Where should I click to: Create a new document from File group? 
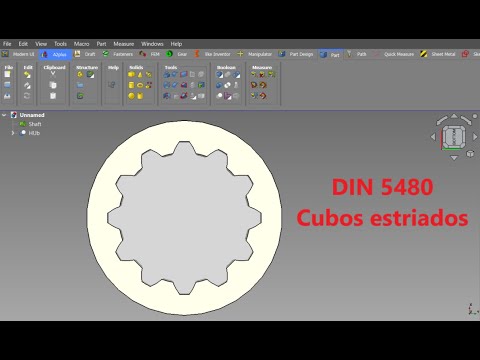(7, 74)
